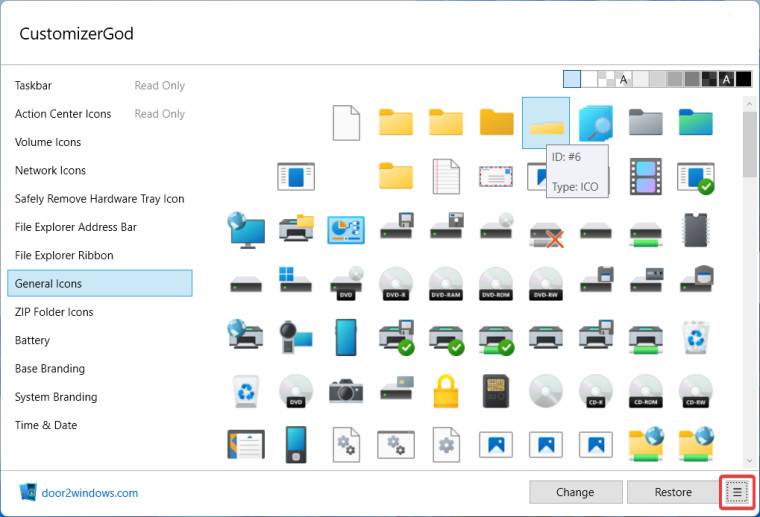Select the blue search folder icon
The height and width of the screenshot is (517, 760).
[x=596, y=123]
